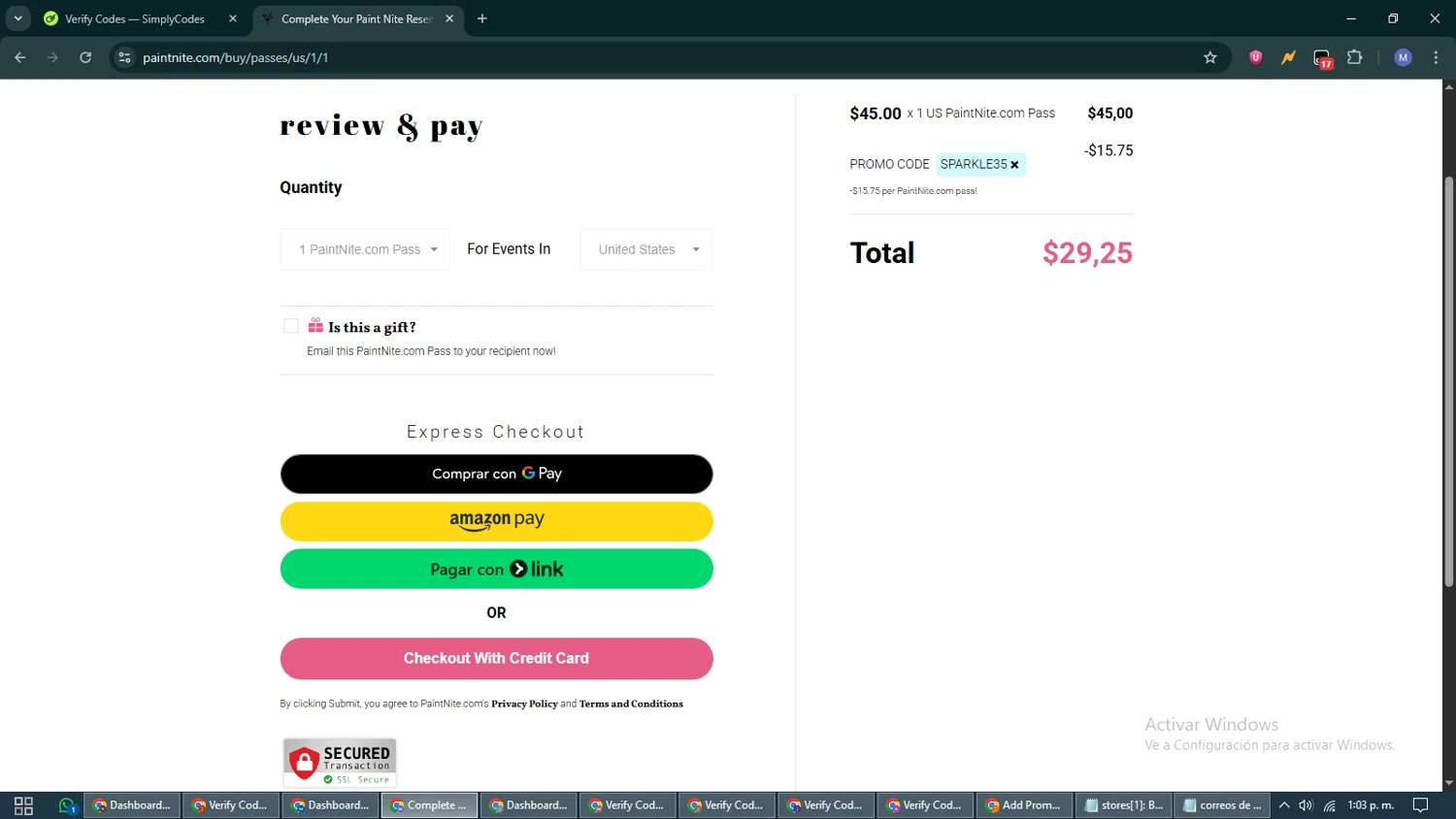Viewport: 1456px width, 819px height.
Task: Click 'Email this PaintNite.com Pass to your recipient now!' text
Action: (431, 351)
